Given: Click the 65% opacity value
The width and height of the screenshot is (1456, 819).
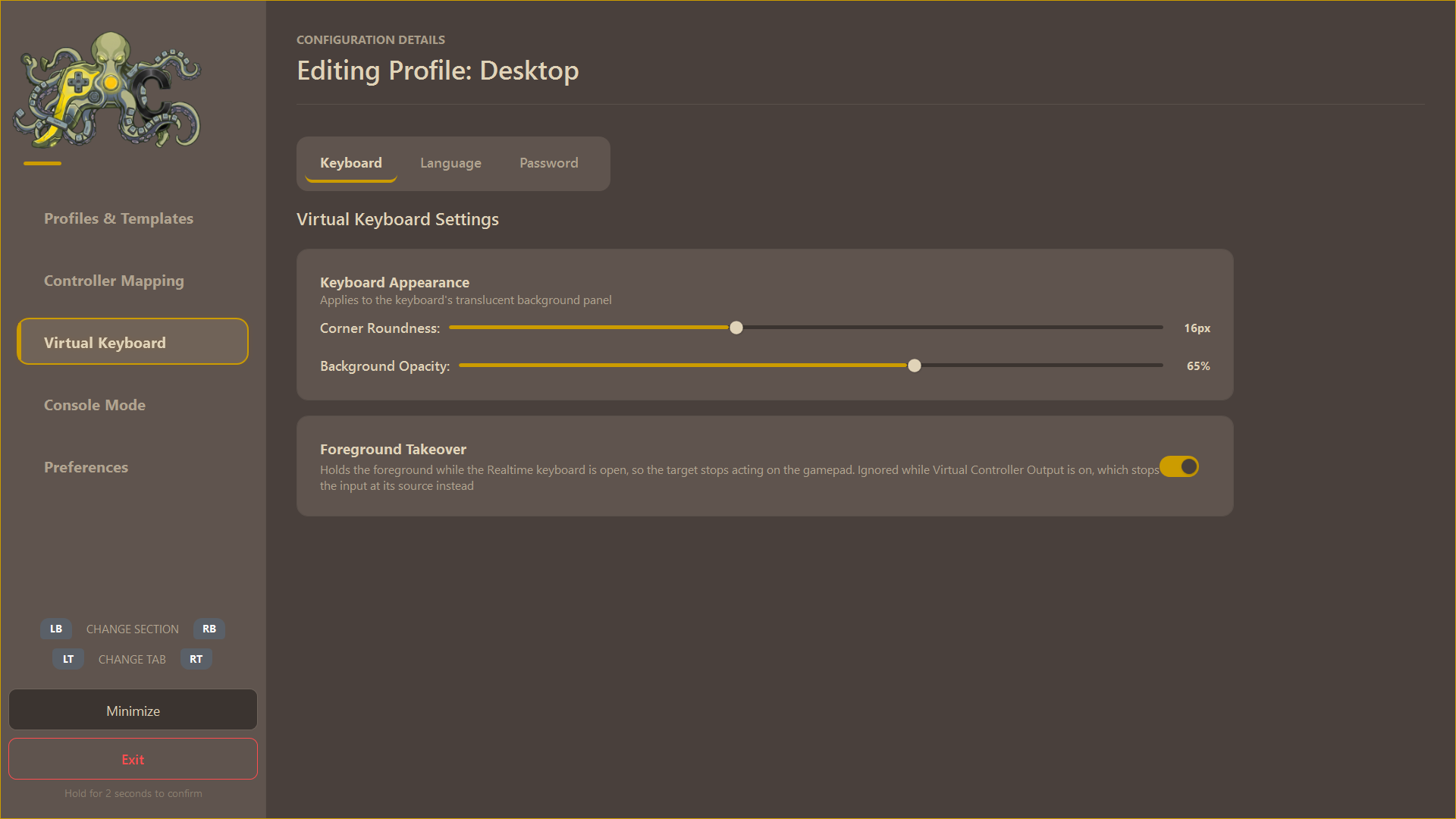Looking at the screenshot, I should [1198, 366].
